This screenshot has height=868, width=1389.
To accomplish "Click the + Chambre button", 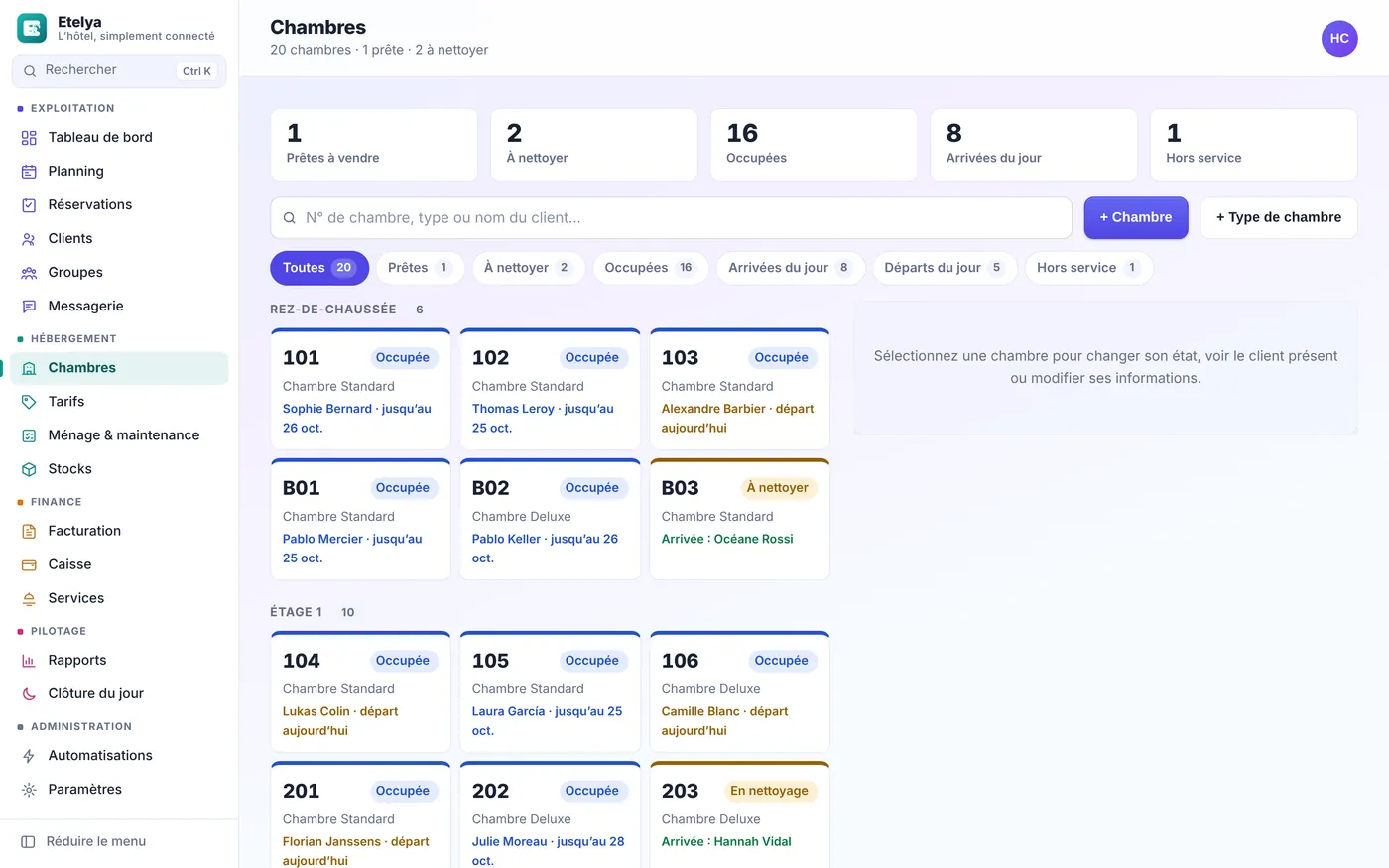I will 1136,218.
